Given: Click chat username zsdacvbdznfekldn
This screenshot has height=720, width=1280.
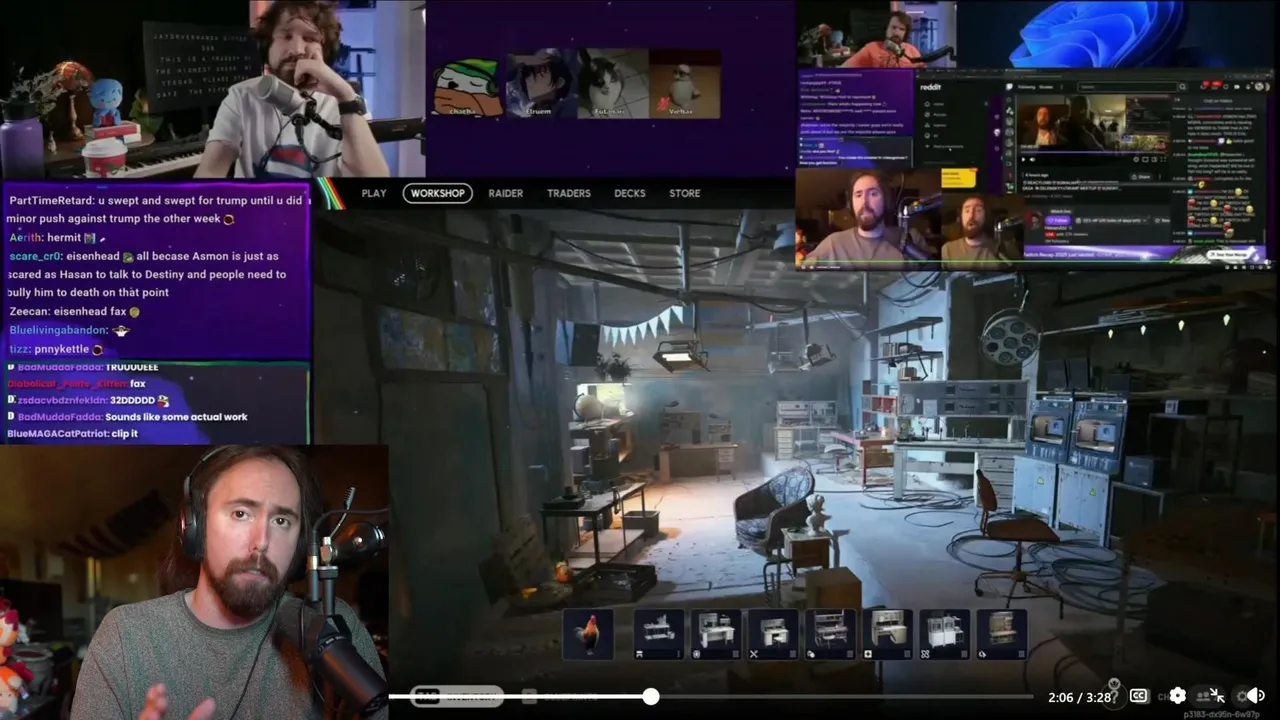Looking at the screenshot, I should tap(62, 400).
